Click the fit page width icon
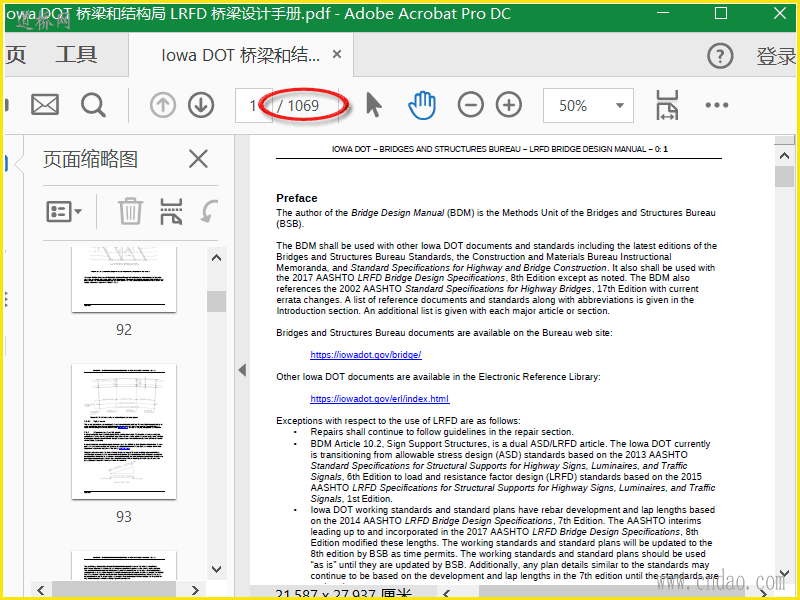800x600 pixels. pos(667,105)
